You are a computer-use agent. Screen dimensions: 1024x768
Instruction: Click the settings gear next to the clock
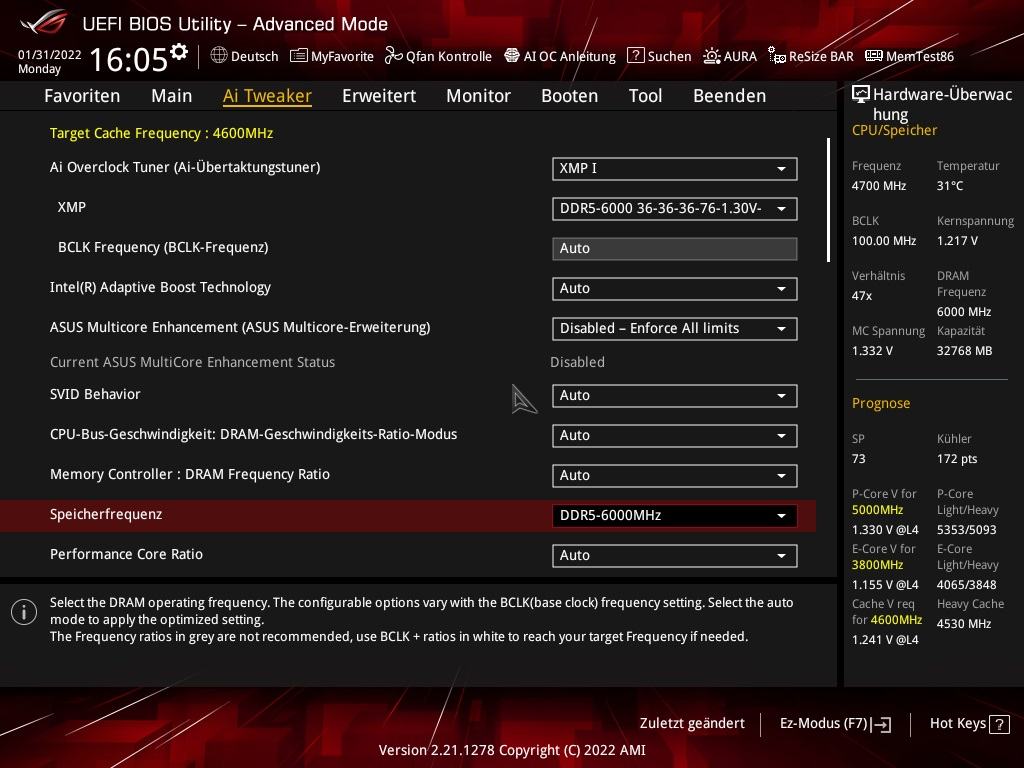[178, 51]
